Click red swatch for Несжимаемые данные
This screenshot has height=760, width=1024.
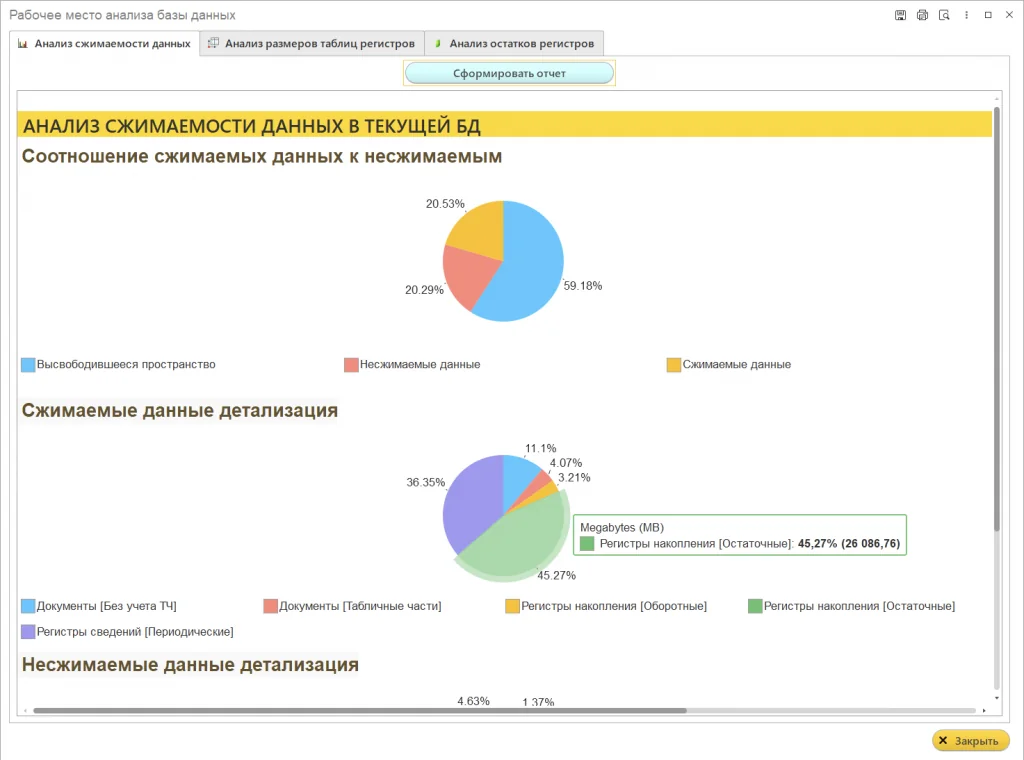tap(351, 365)
